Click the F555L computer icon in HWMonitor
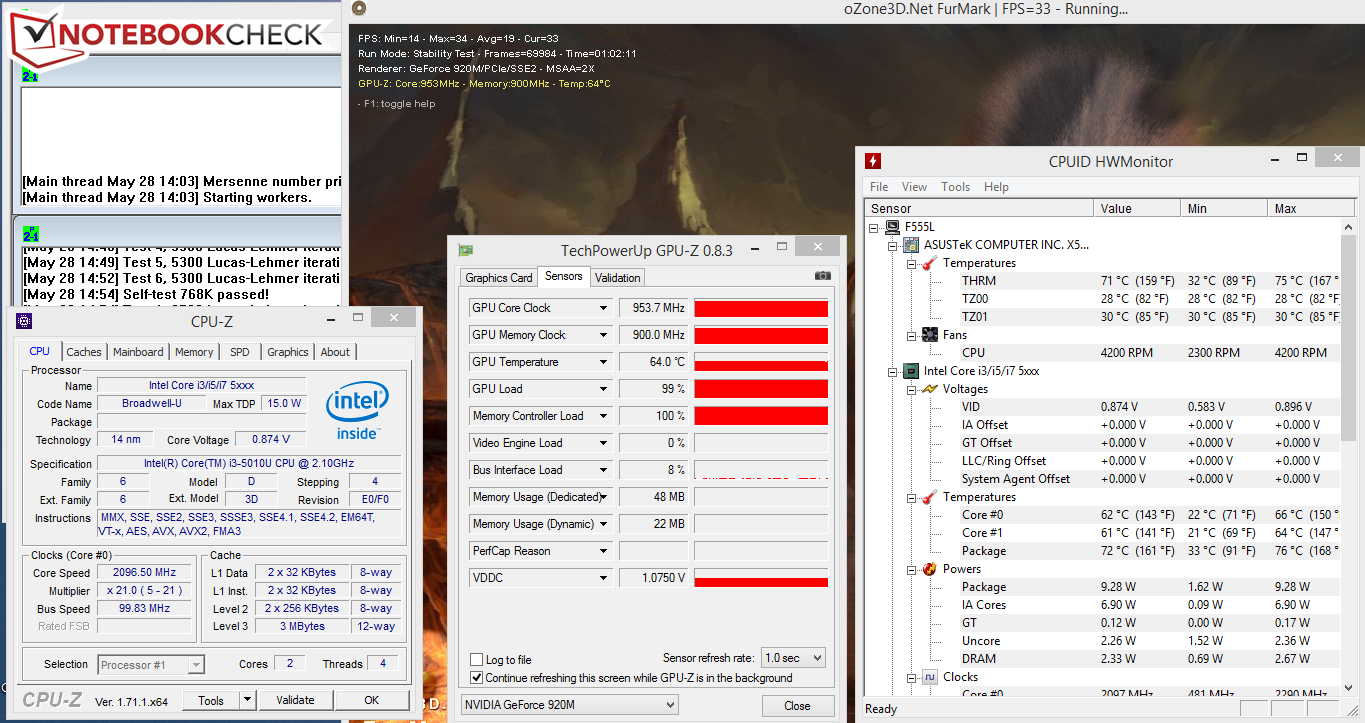 tap(893, 227)
